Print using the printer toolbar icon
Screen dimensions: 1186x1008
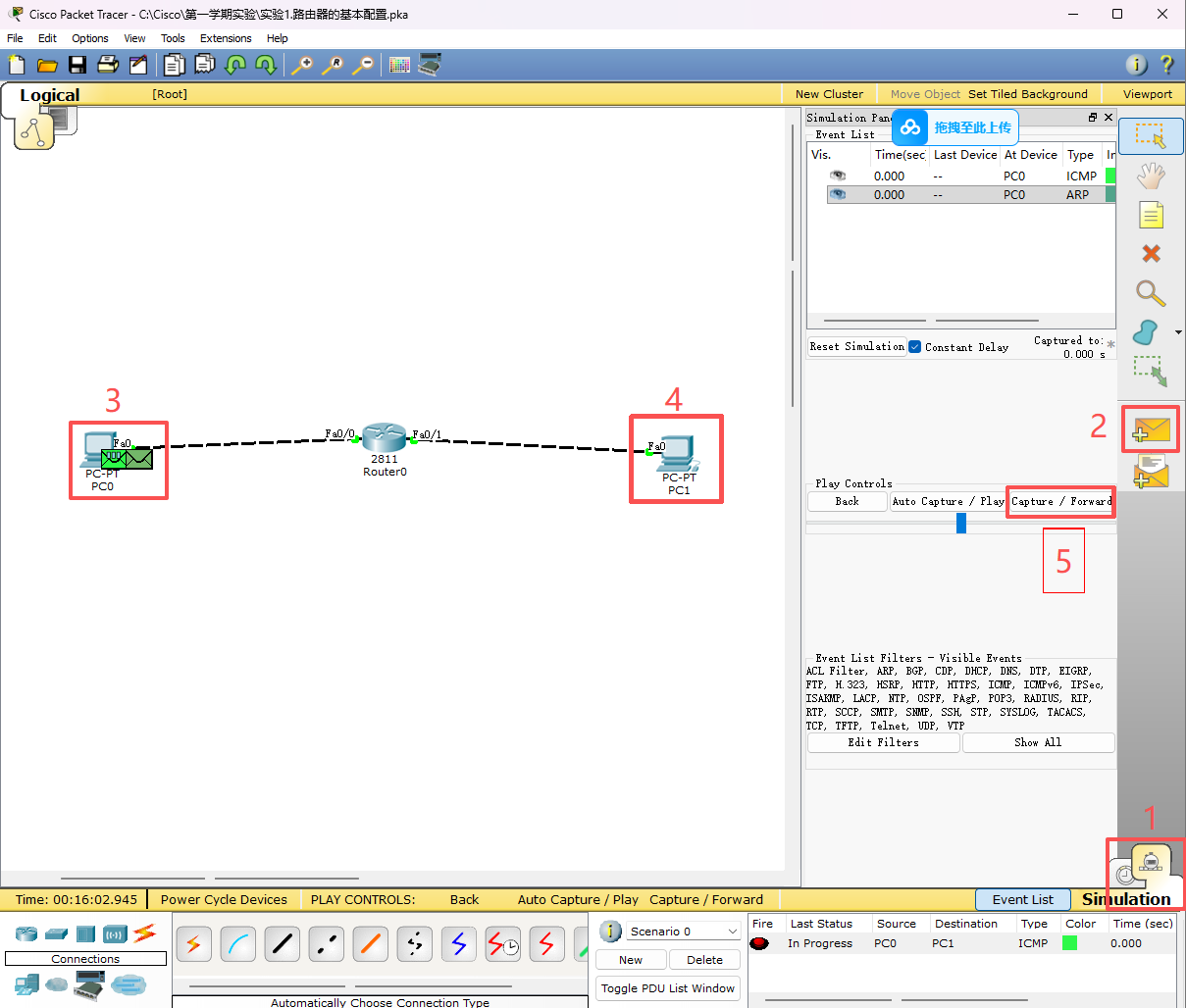click(108, 65)
